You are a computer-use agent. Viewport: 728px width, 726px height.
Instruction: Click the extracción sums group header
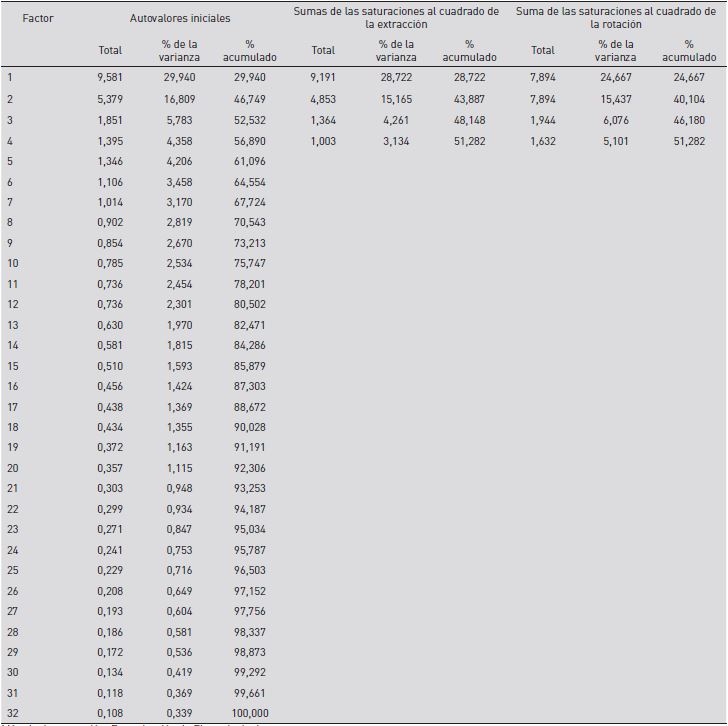396,18
